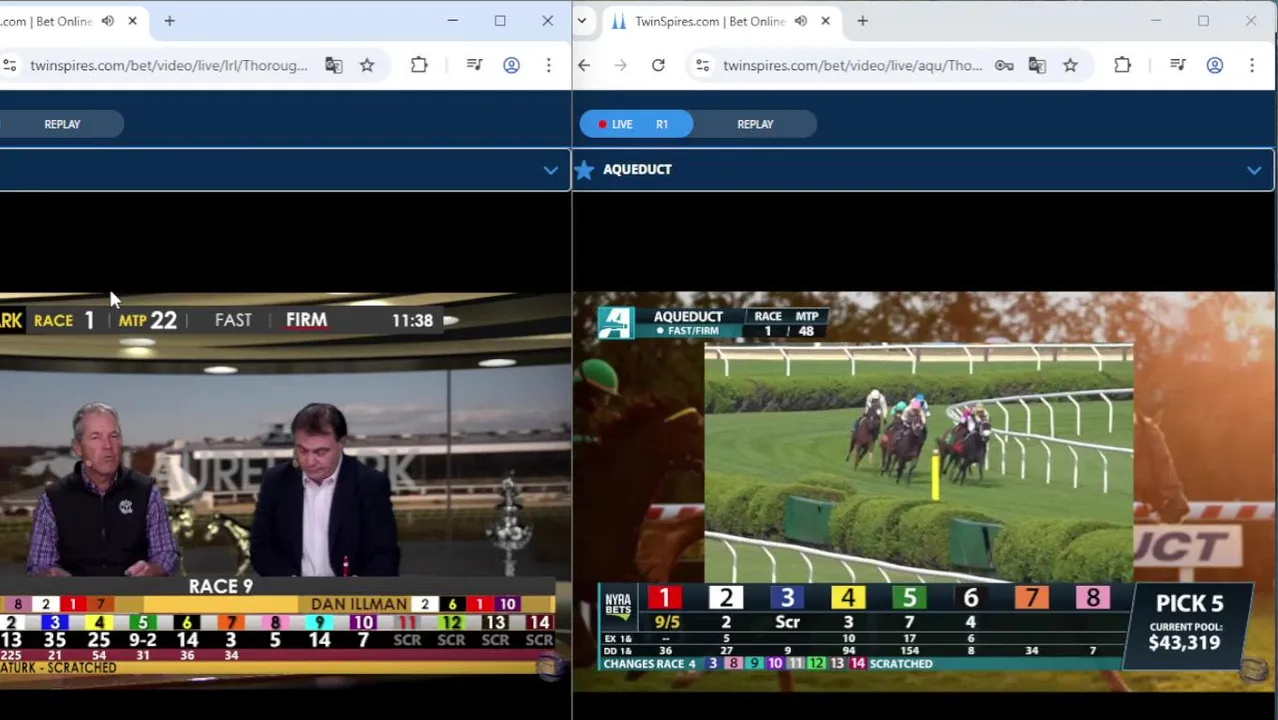Open extensions menu in right window
Image resolution: width=1278 pixels, height=720 pixels.
tap(1122, 65)
